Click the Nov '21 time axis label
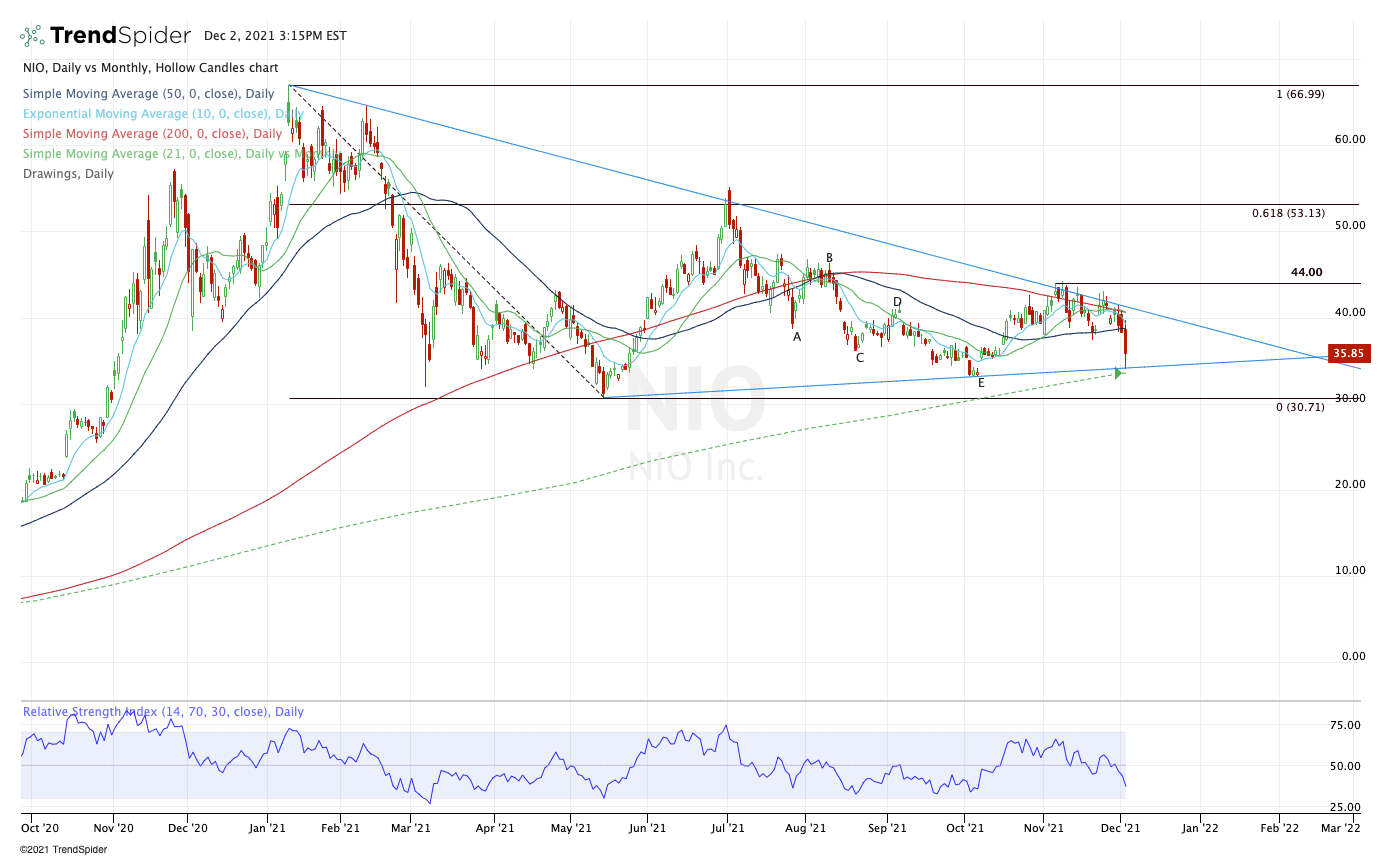Image resolution: width=1391 pixels, height=859 pixels. (x=1043, y=827)
